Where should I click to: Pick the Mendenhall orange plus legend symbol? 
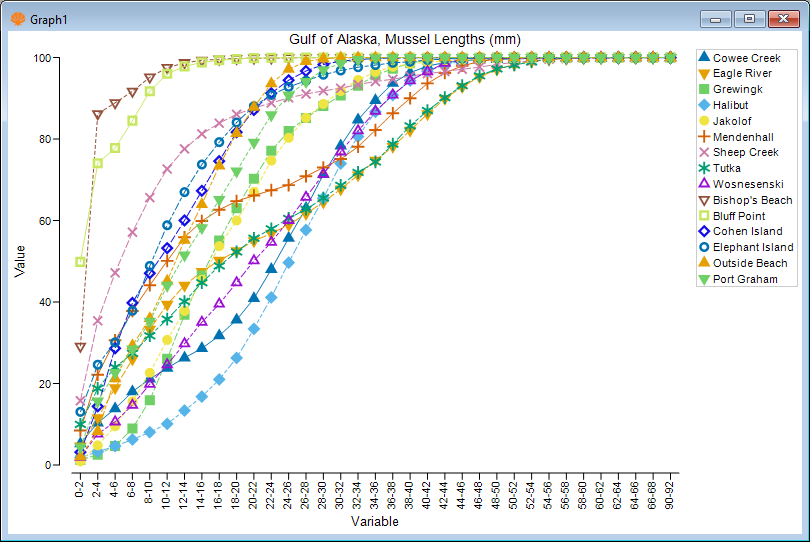[x=704, y=137]
